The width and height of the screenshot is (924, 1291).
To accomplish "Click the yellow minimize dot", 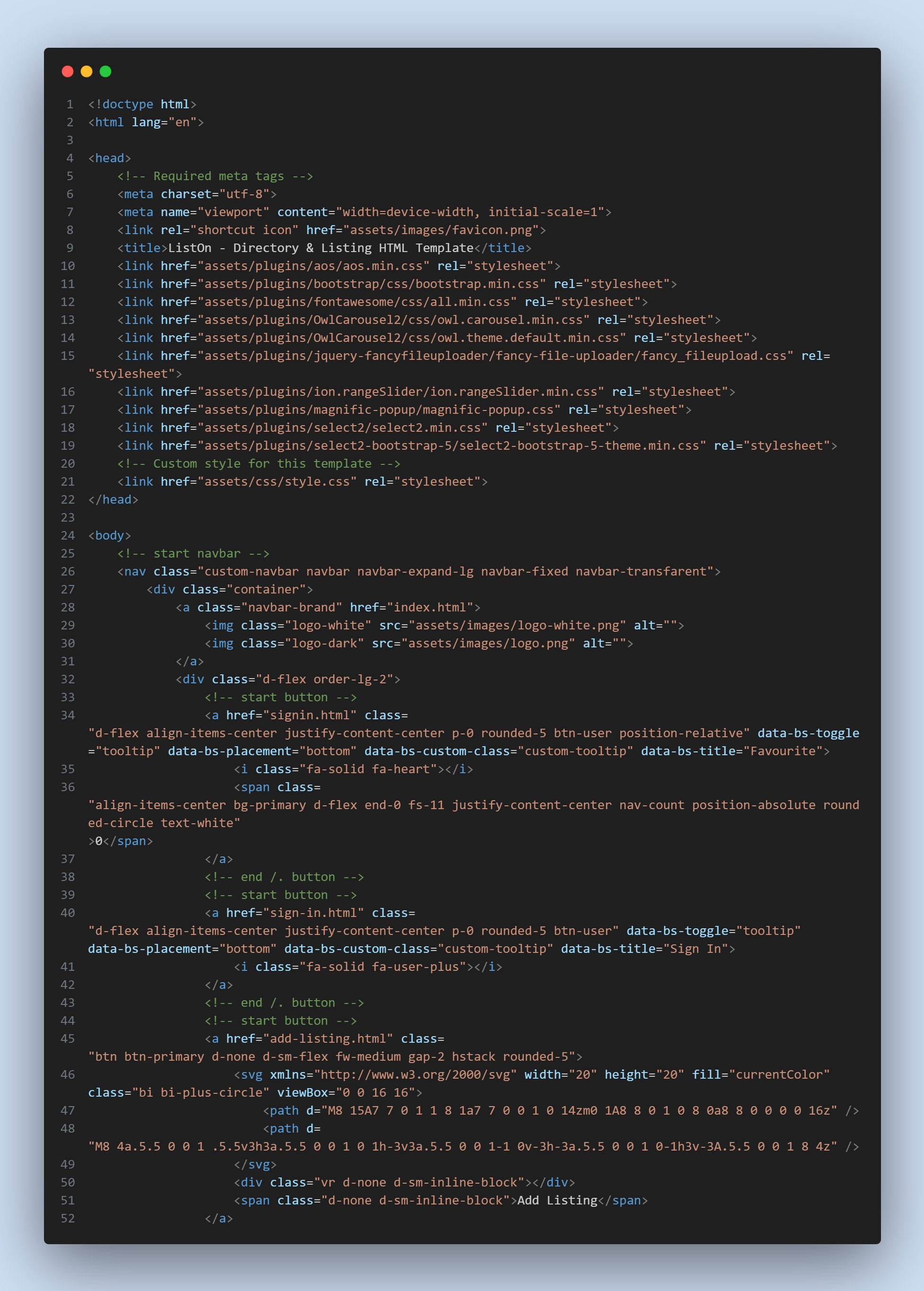I will [x=87, y=71].
